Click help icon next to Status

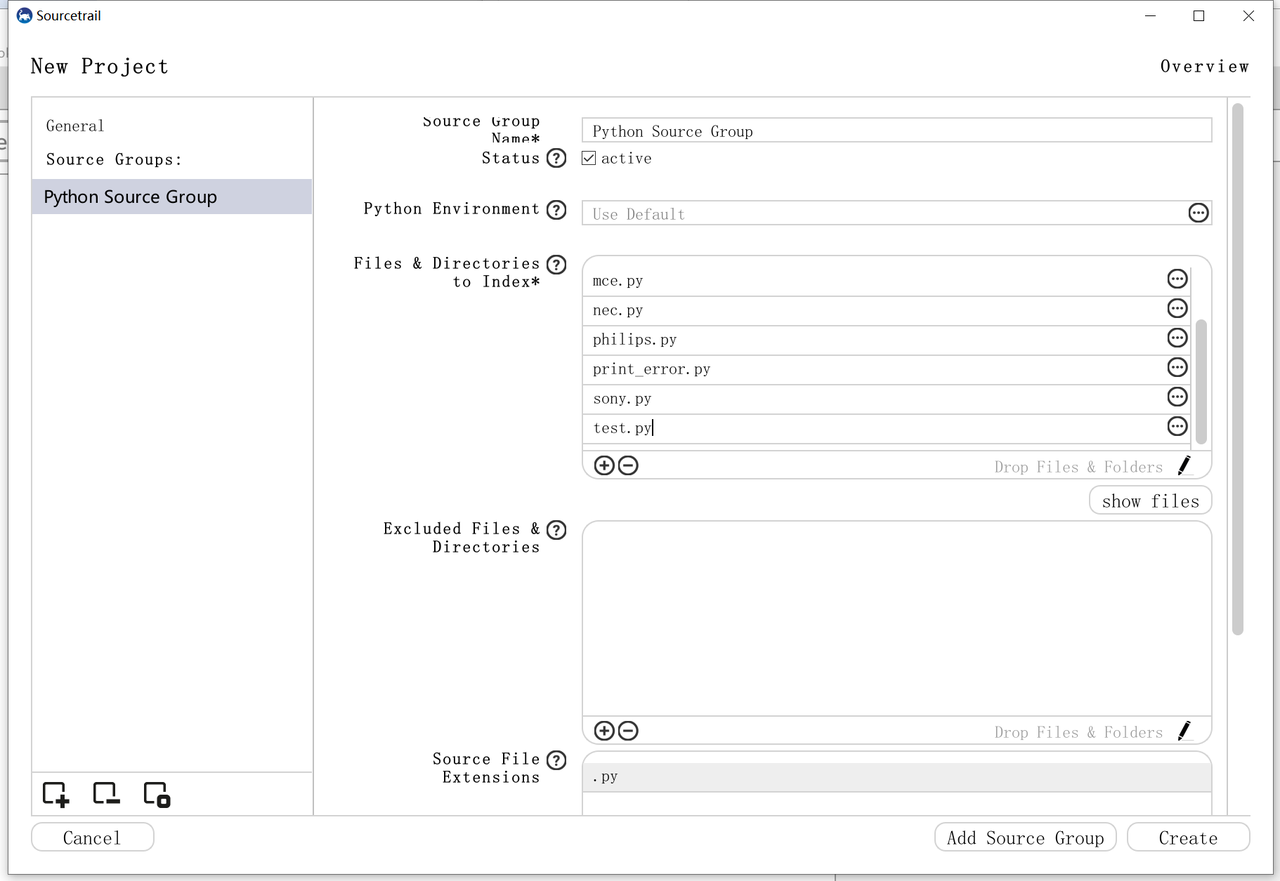point(557,158)
